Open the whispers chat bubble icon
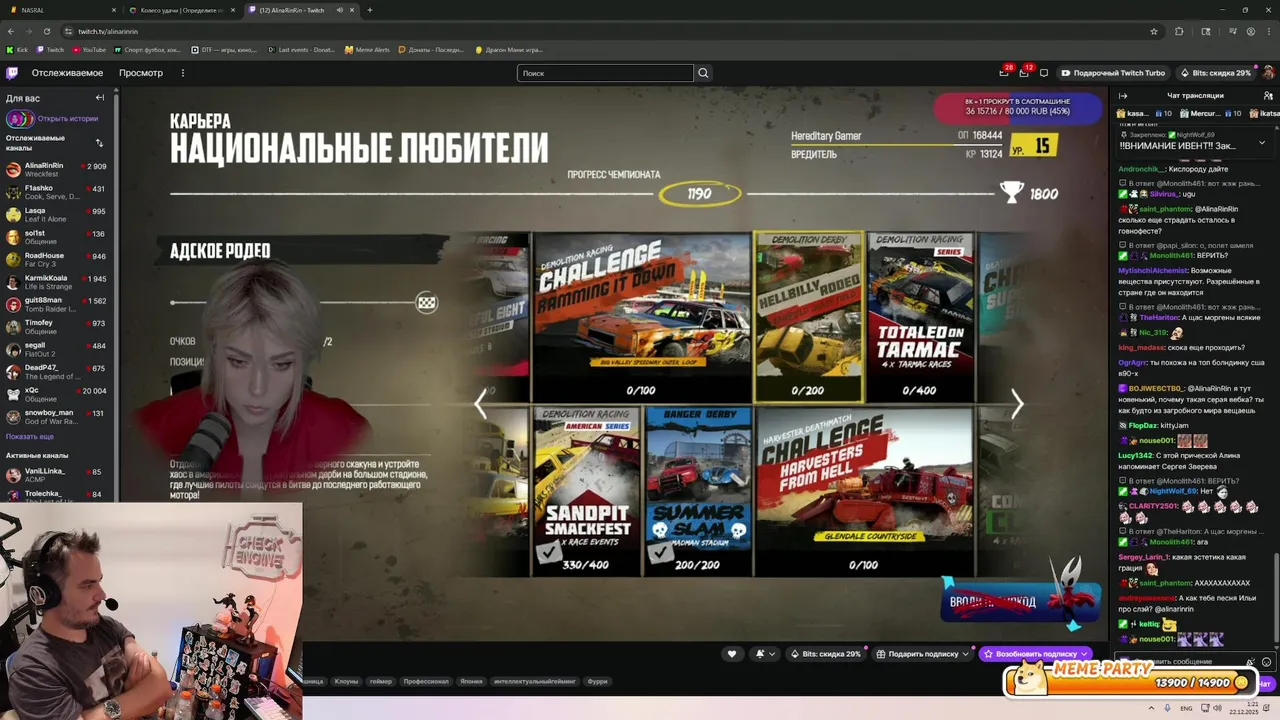Screen dimensions: 1280x720 pos(1044,73)
